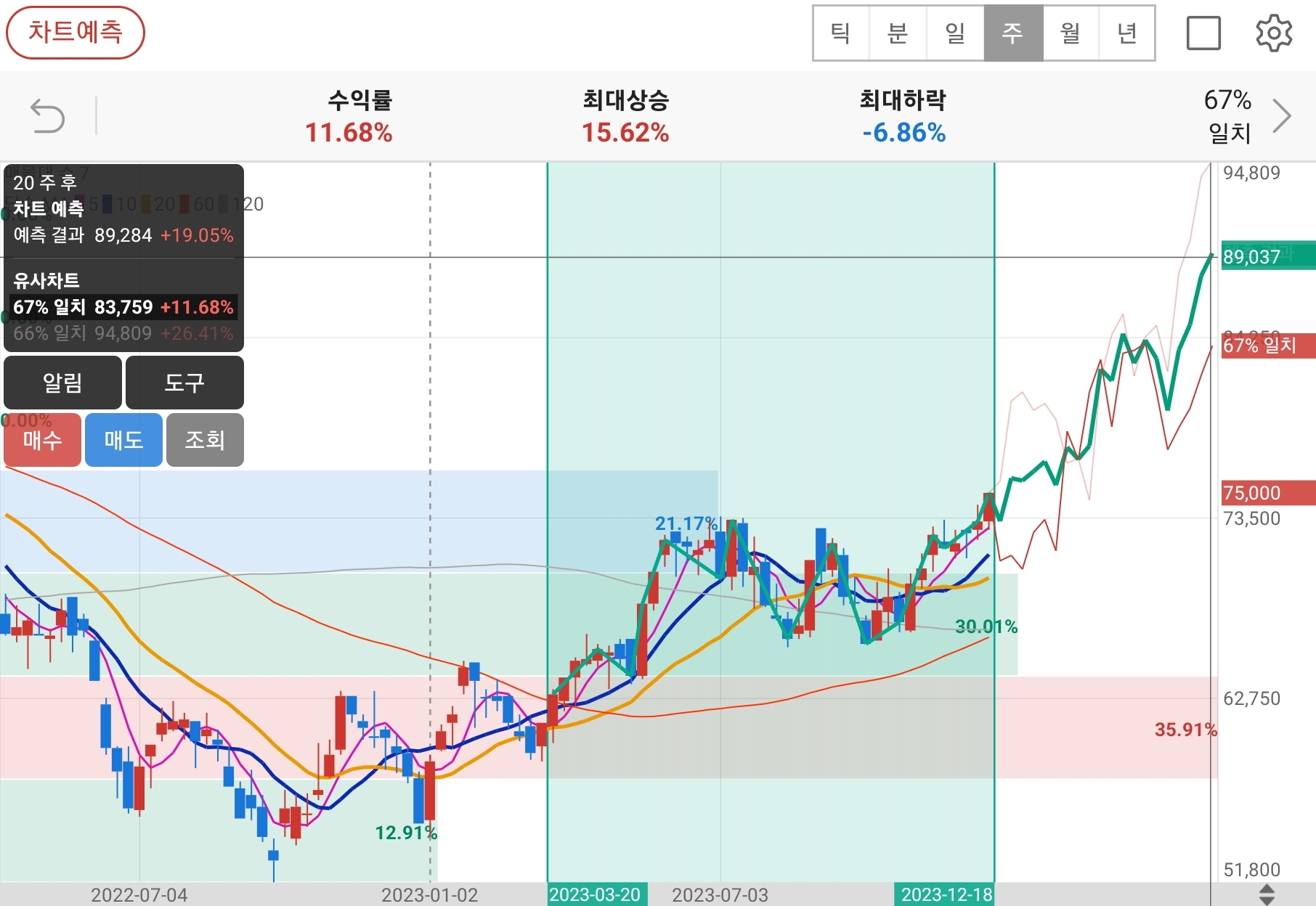Select the 주 weekly tab
This screenshot has width=1316, height=906.
point(1013,33)
